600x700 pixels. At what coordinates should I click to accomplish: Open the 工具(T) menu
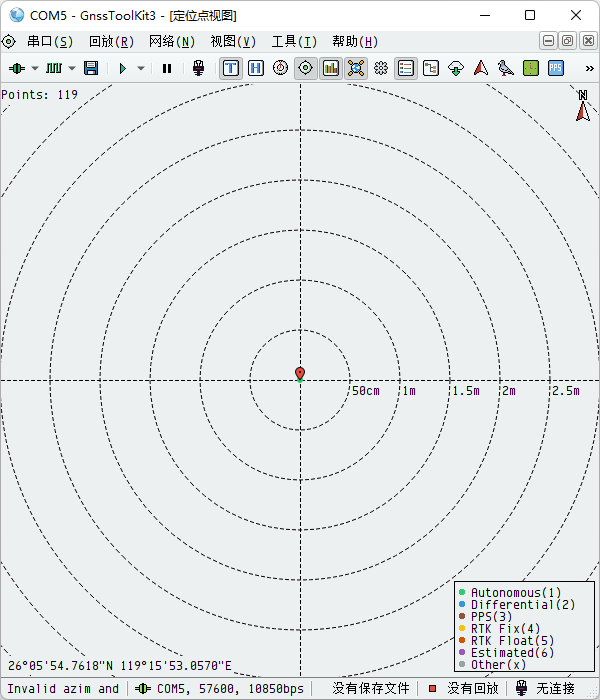pyautogui.click(x=294, y=42)
